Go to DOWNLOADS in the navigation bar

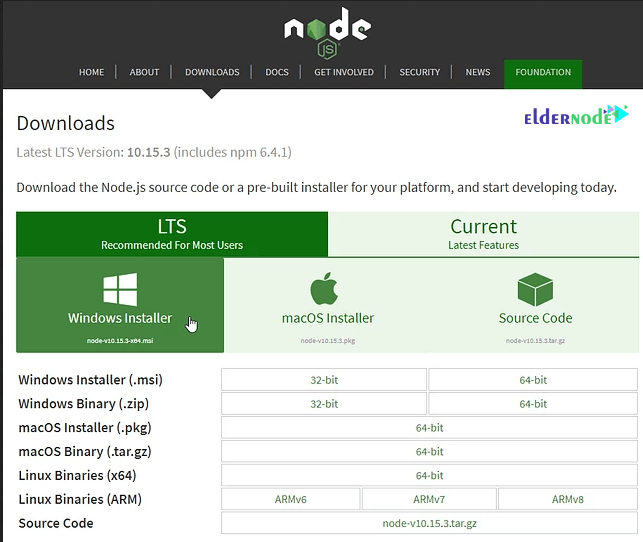(x=212, y=72)
